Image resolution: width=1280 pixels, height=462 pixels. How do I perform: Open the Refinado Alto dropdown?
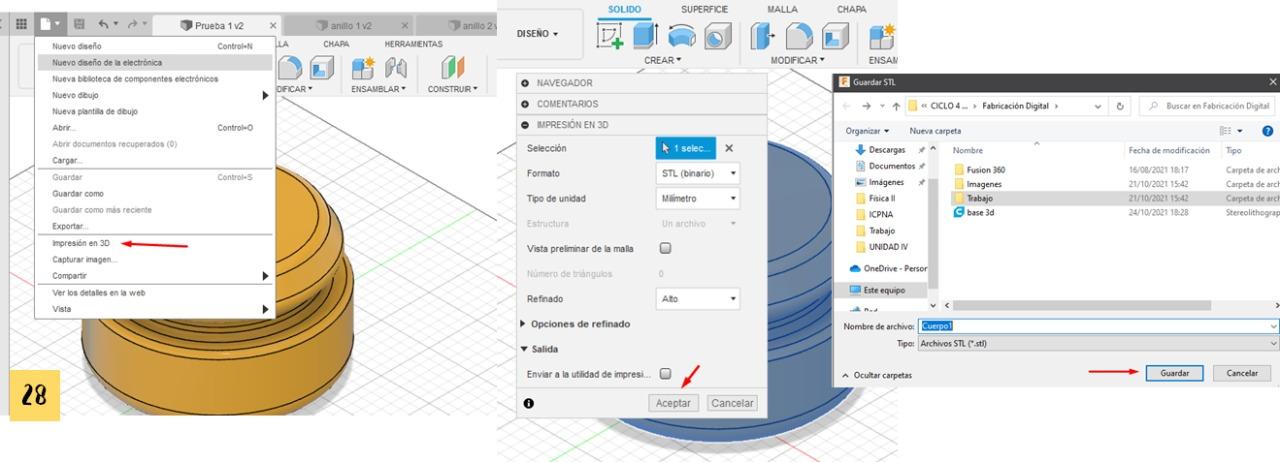[698, 299]
